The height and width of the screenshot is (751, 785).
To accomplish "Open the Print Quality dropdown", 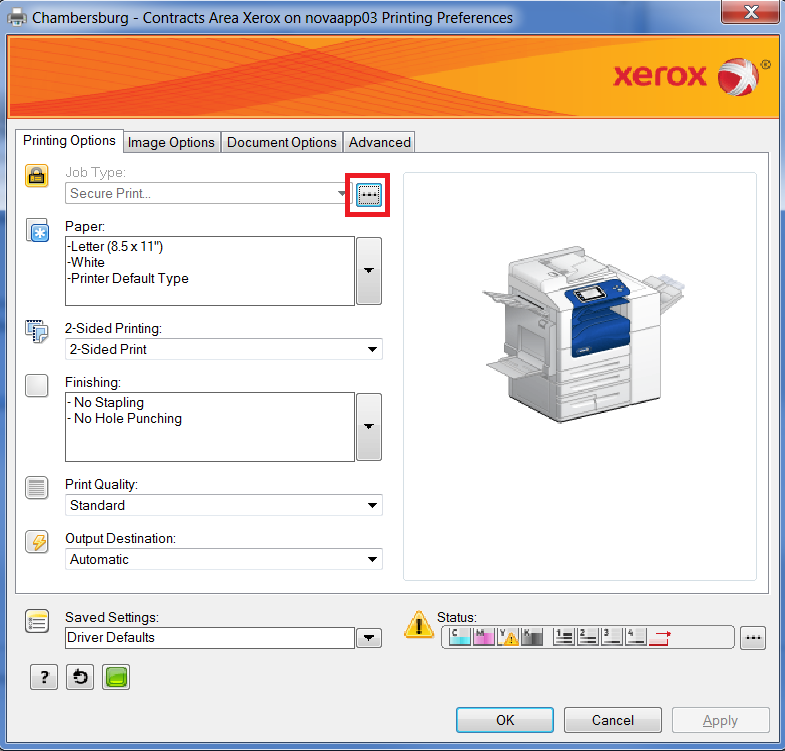I will point(223,505).
